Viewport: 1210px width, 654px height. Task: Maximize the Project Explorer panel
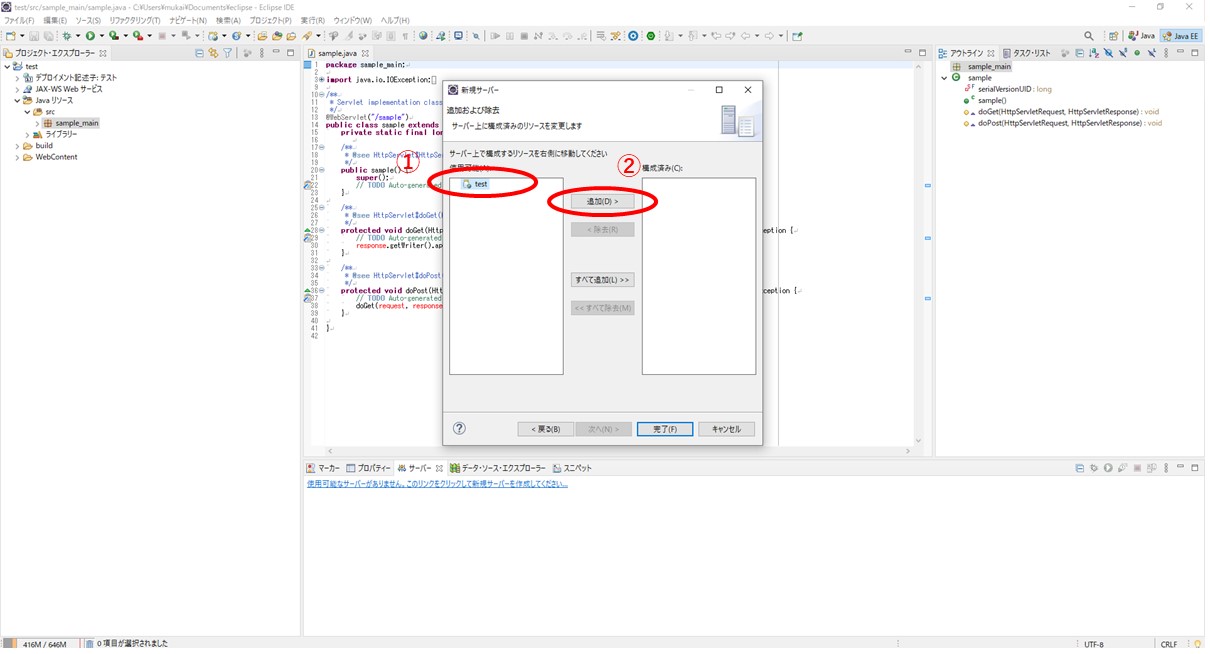point(290,53)
